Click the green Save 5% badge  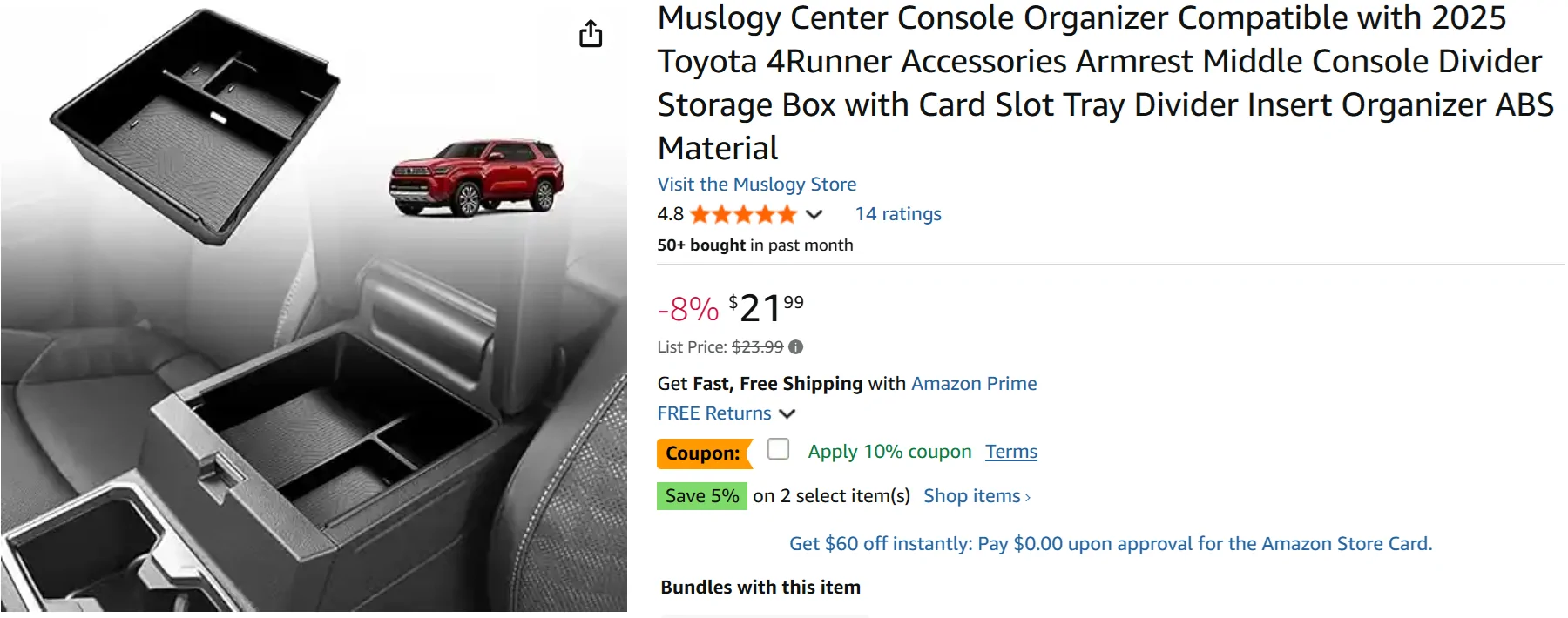coord(701,496)
